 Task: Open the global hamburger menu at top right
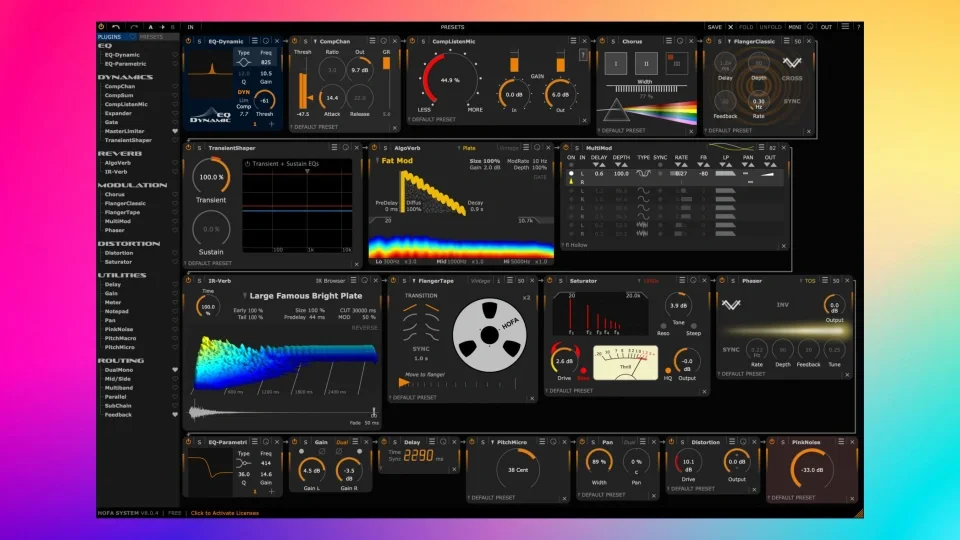click(x=845, y=27)
